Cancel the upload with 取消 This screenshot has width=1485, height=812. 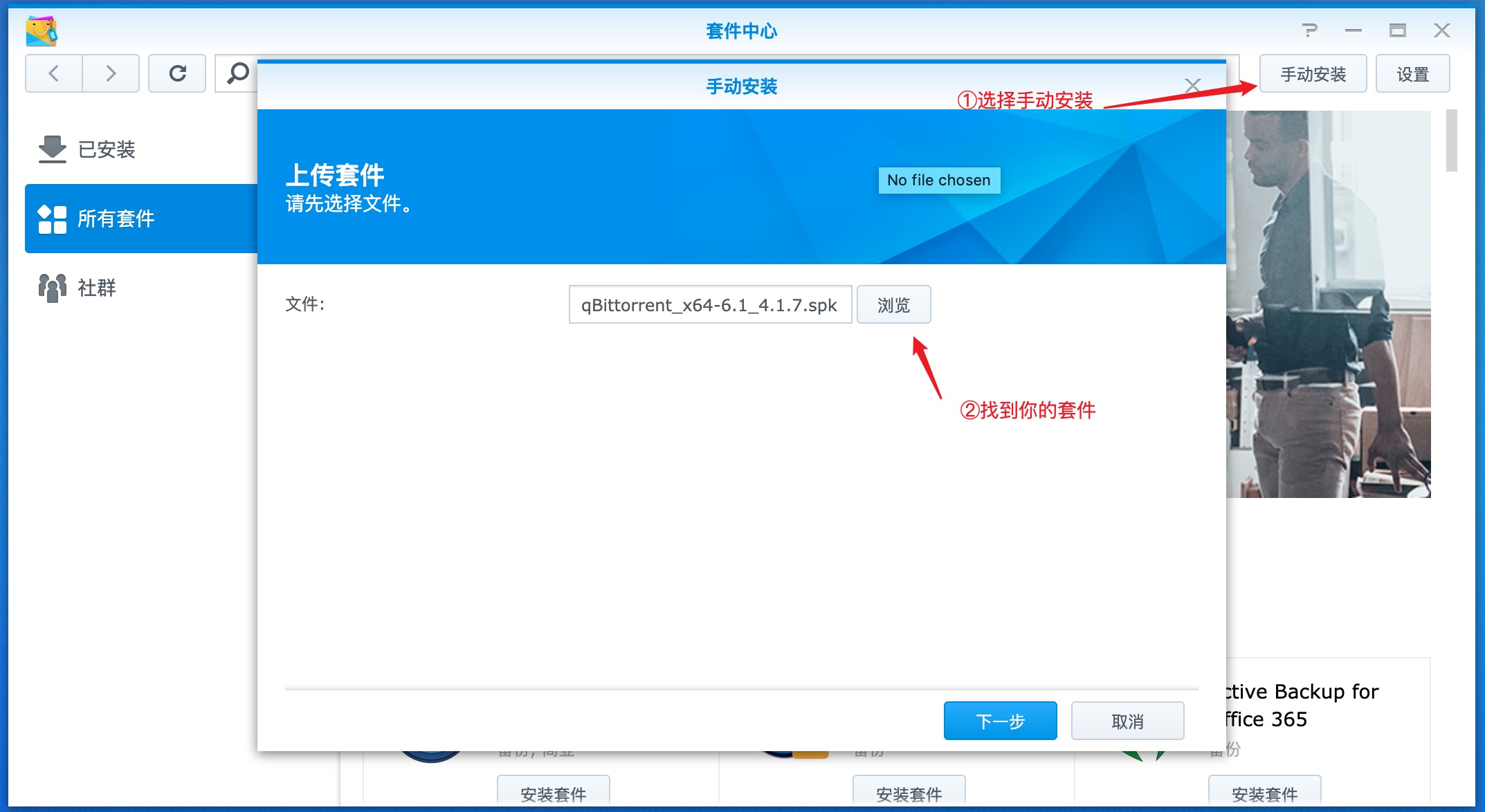(x=1127, y=720)
